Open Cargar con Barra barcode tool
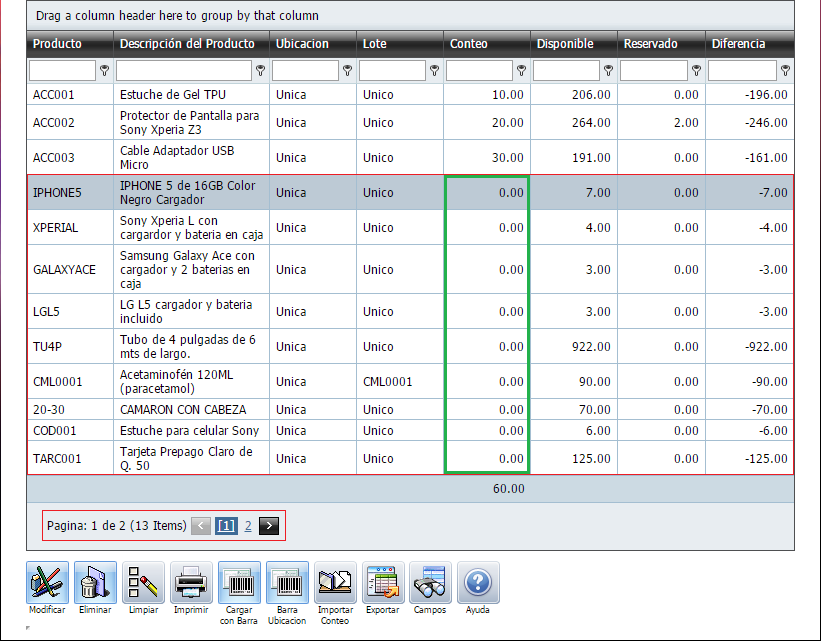This screenshot has width=821, height=641. 239,582
